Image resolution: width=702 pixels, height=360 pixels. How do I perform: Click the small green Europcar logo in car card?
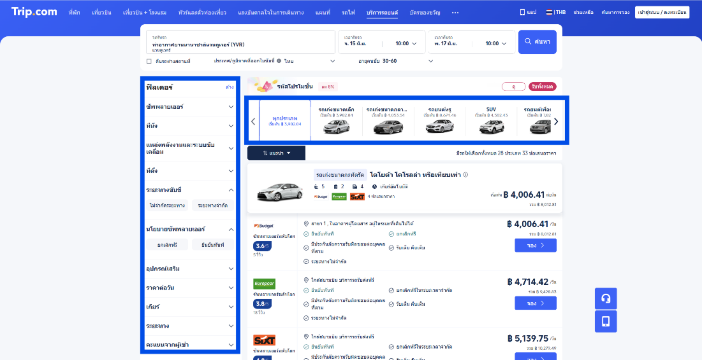[x=339, y=197]
